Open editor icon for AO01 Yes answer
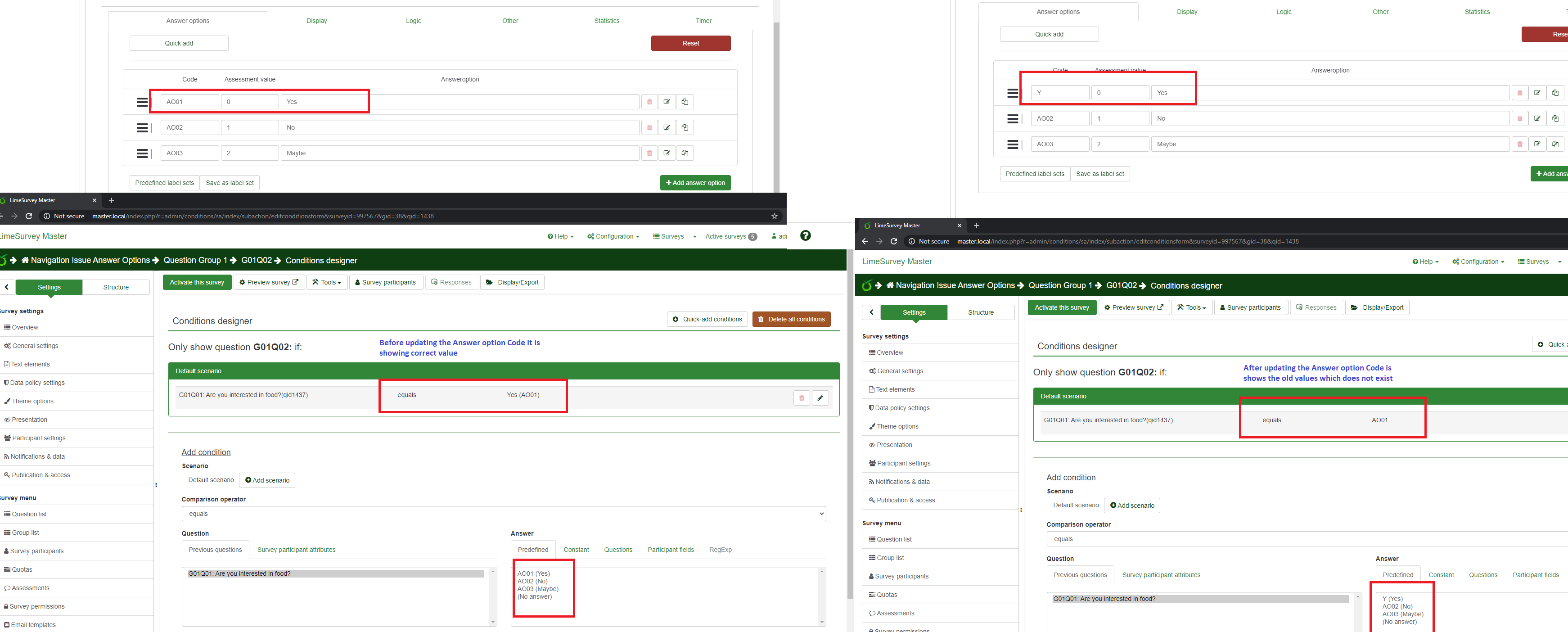The width and height of the screenshot is (1568, 632). click(667, 102)
